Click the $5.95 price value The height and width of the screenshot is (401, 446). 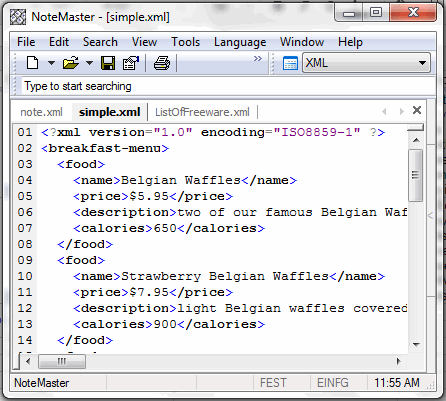149,196
